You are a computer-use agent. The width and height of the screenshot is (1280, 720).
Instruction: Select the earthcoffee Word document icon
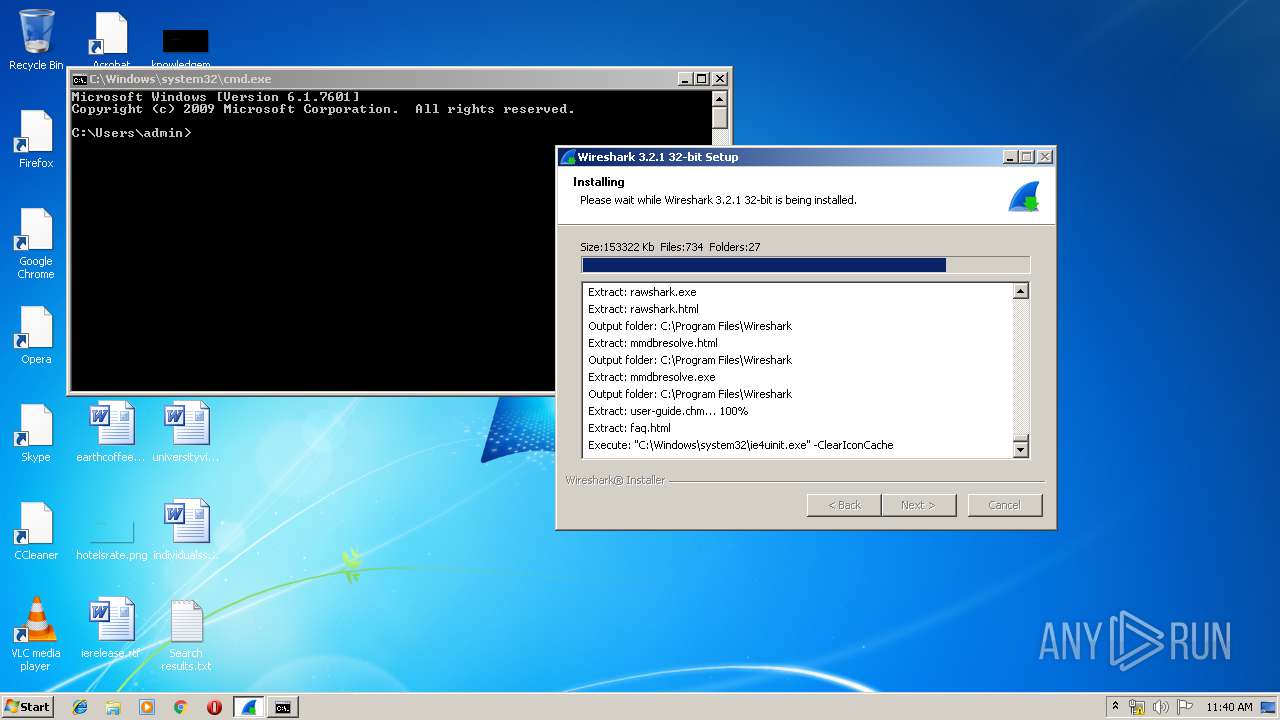tap(111, 432)
